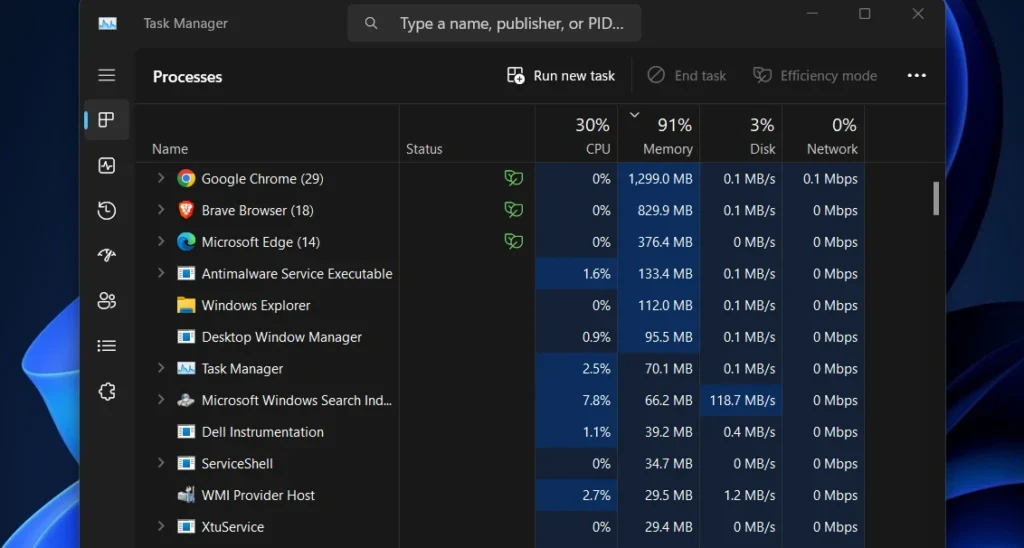Click Chrome memory value 1,299.0 MB
The width and height of the screenshot is (1024, 548).
tap(660, 178)
